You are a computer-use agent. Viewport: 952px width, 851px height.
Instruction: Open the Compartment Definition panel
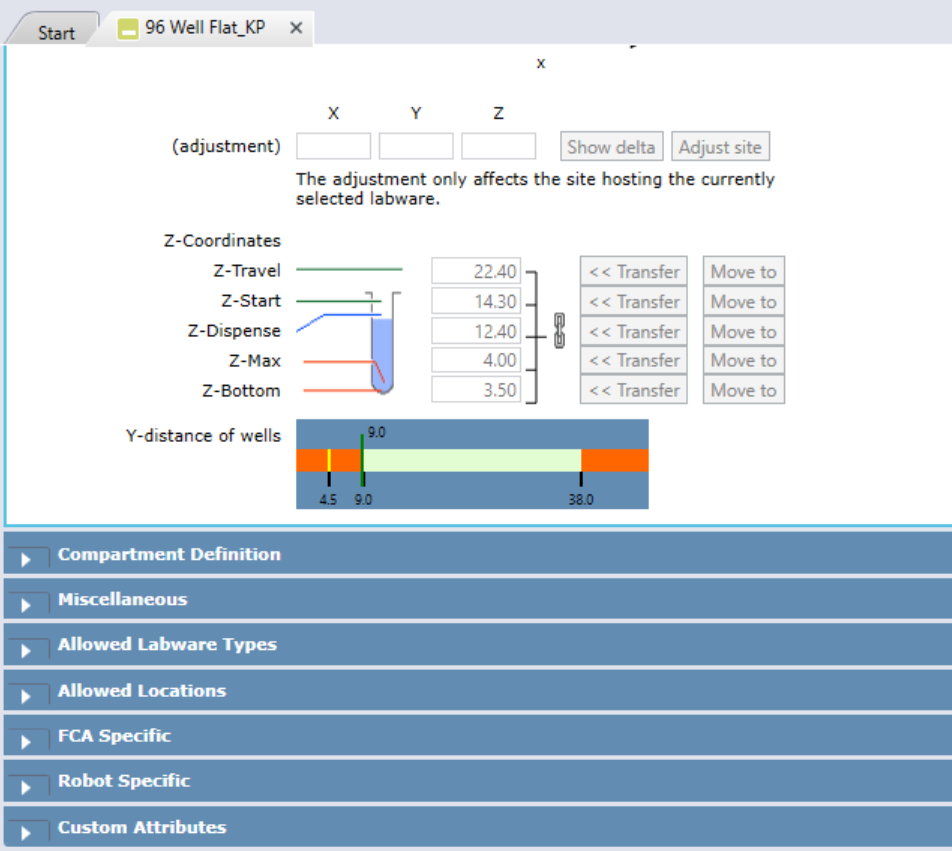(166, 554)
